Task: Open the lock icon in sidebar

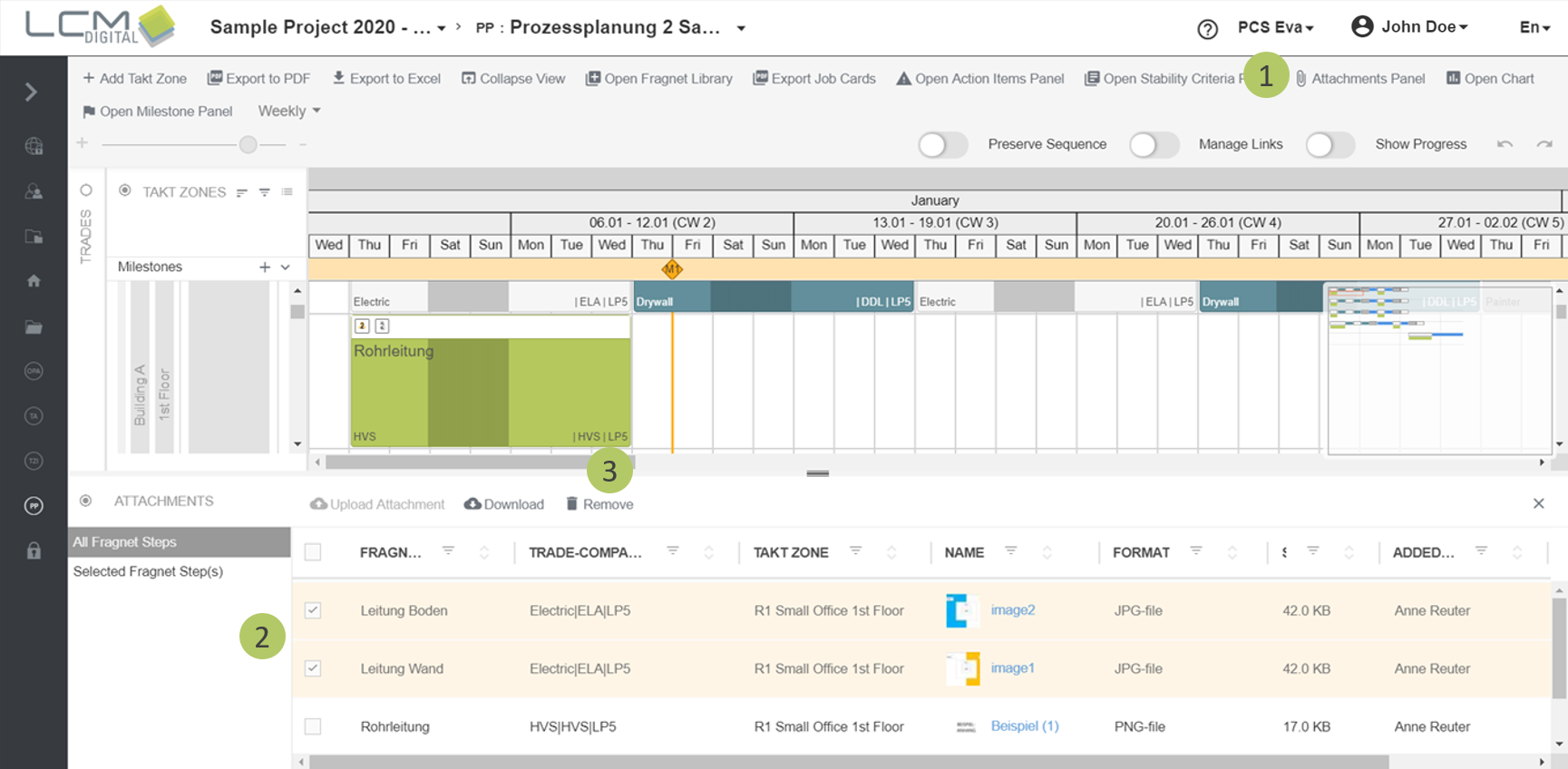Action: 34,550
